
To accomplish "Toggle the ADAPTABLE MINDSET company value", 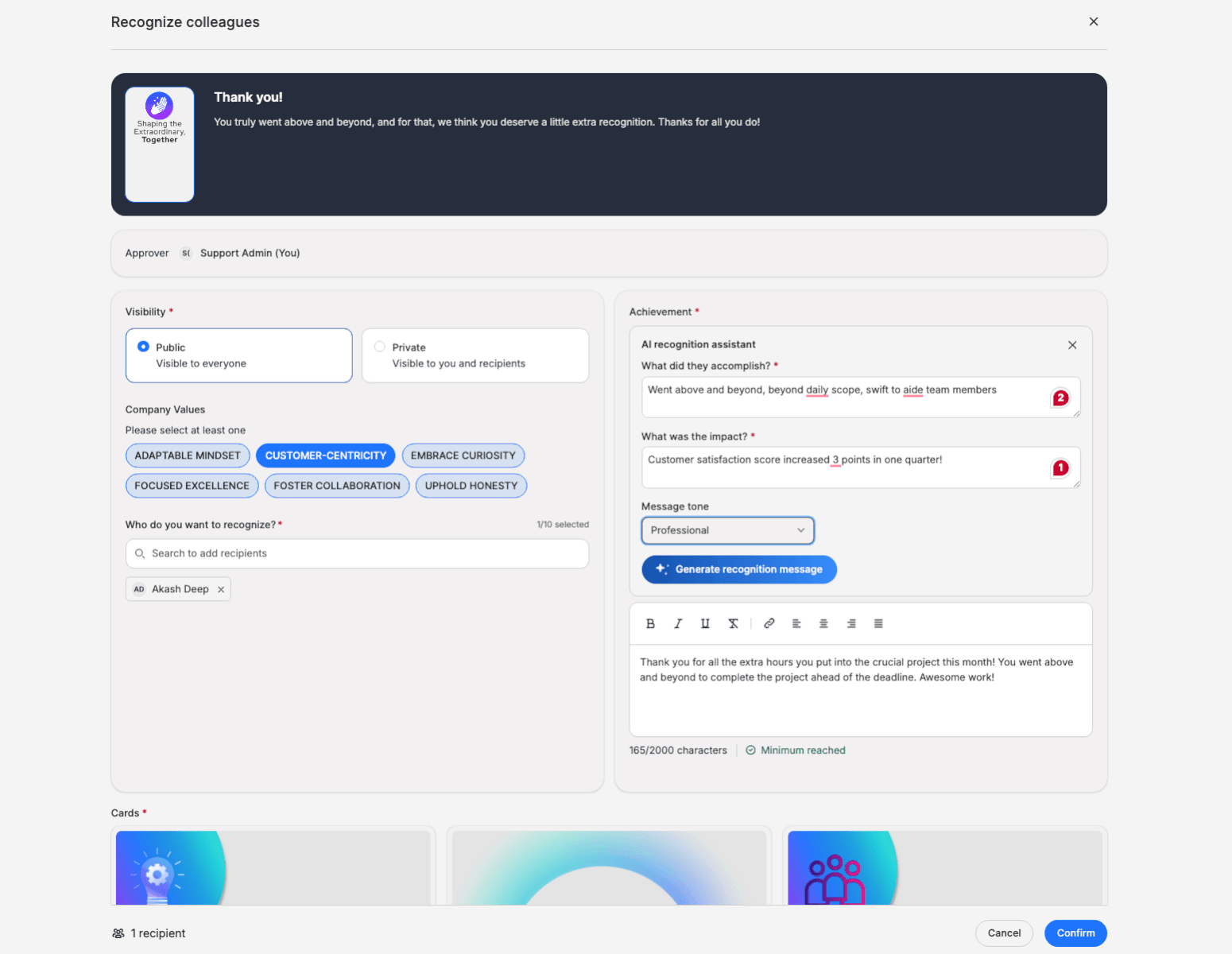I will pos(188,456).
